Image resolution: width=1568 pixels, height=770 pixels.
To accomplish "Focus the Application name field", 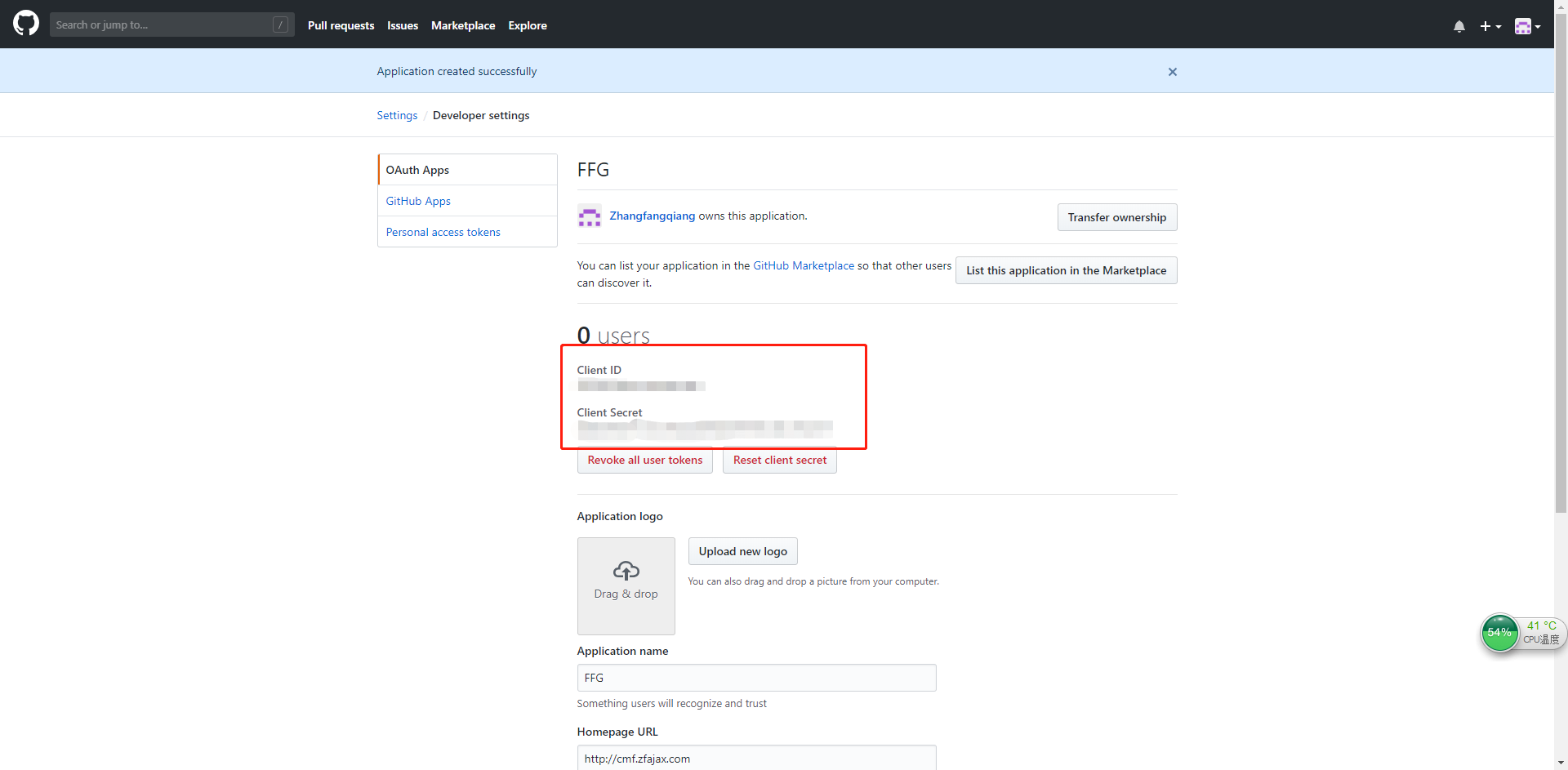I will (x=756, y=678).
